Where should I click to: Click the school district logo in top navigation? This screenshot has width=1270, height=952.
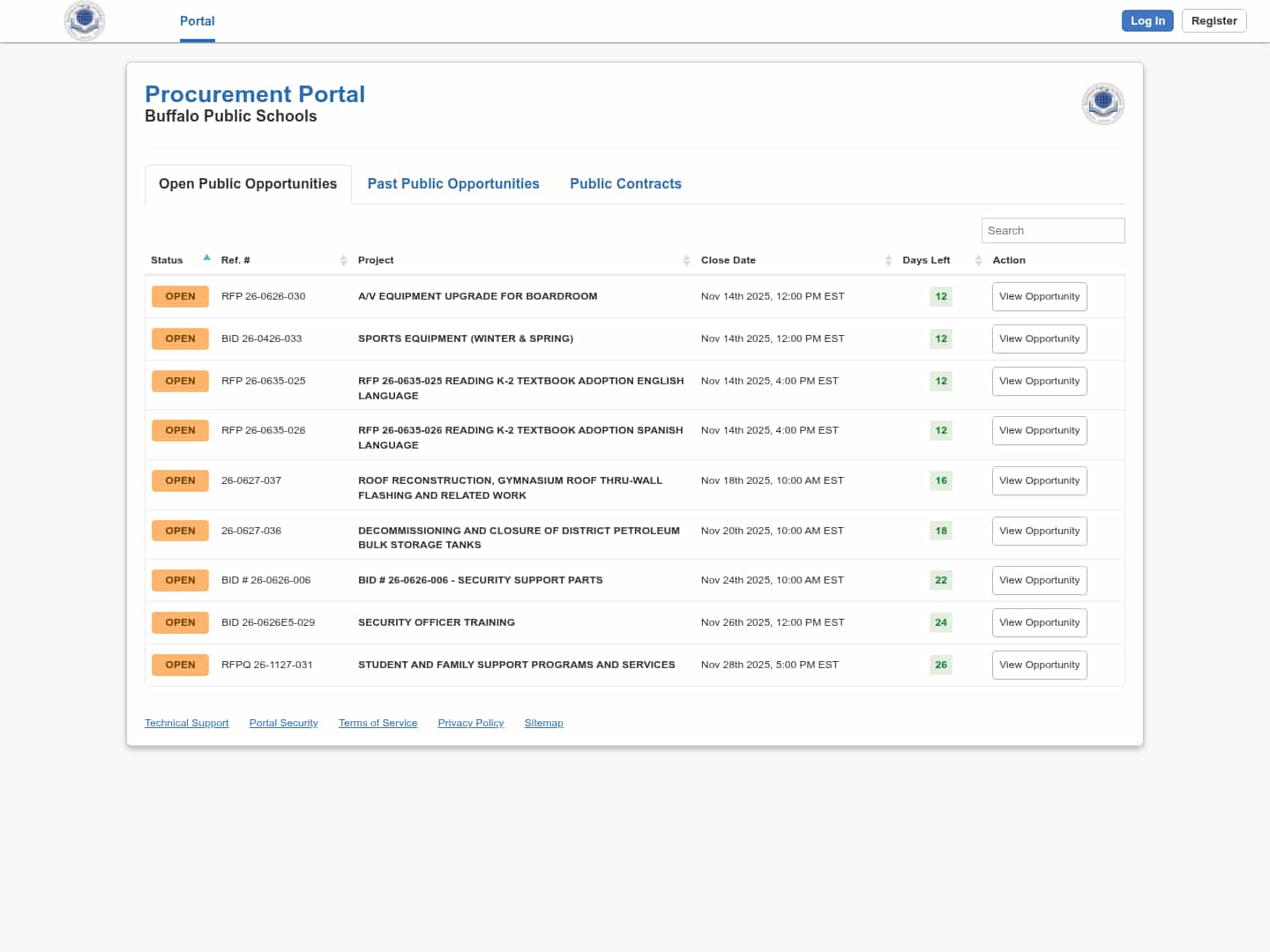click(x=85, y=20)
